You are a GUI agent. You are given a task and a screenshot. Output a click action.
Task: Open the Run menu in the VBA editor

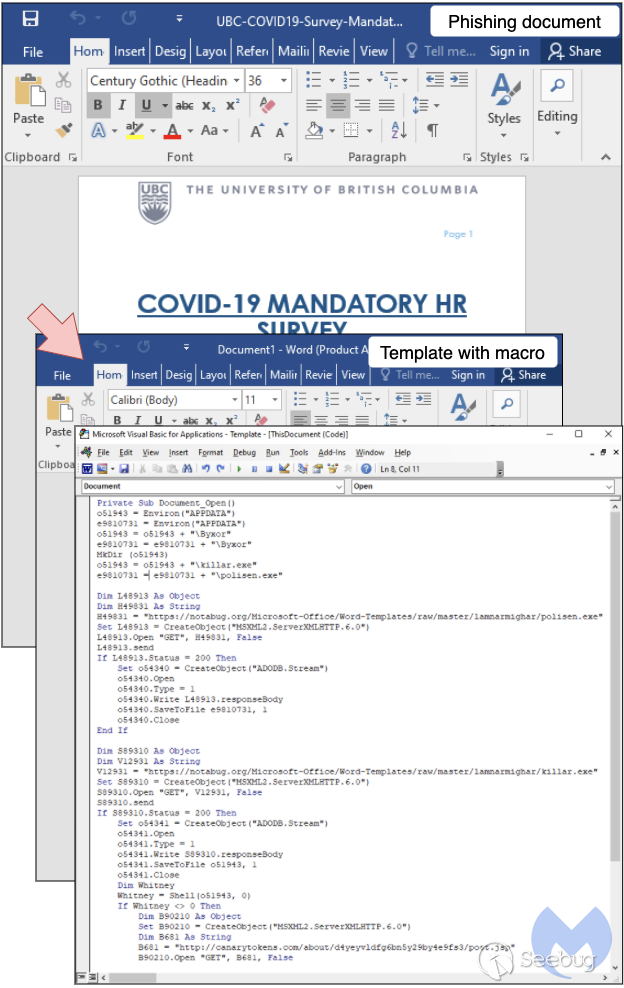coord(272,452)
